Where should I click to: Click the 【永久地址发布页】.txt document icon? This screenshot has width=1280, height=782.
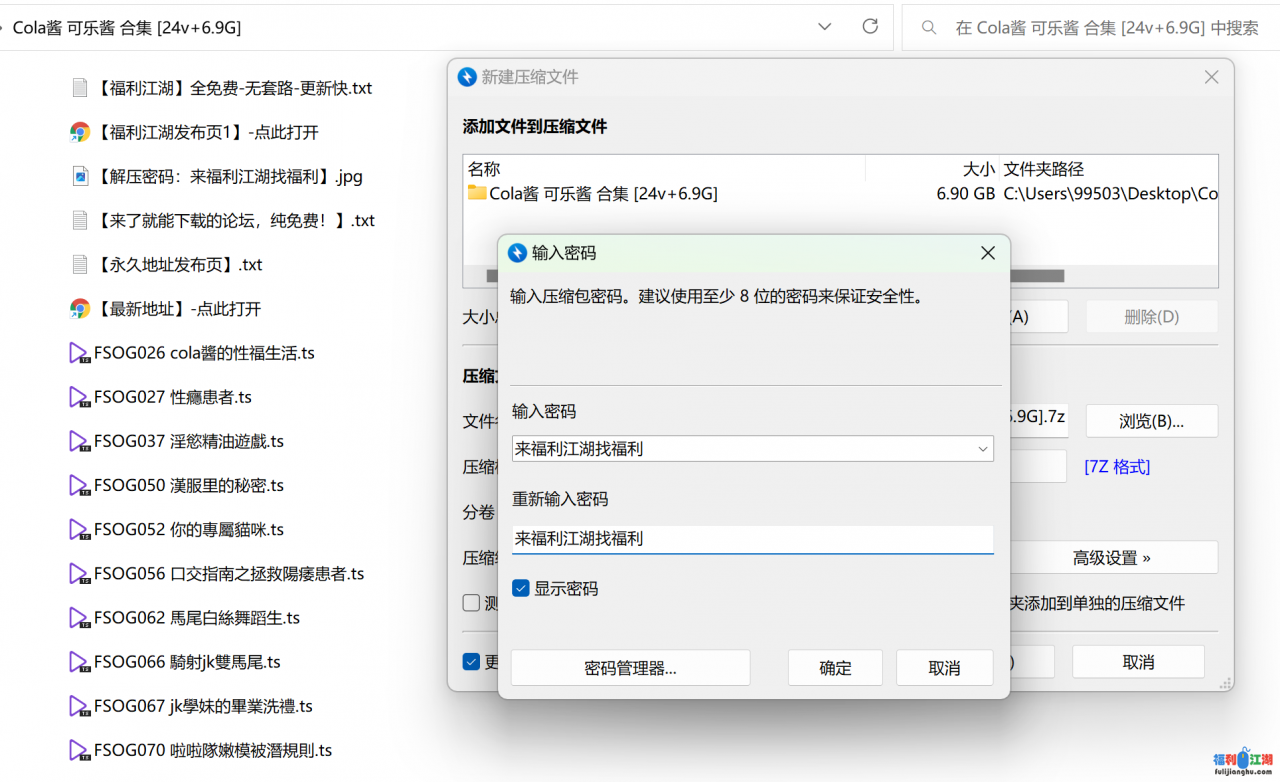[x=80, y=265]
